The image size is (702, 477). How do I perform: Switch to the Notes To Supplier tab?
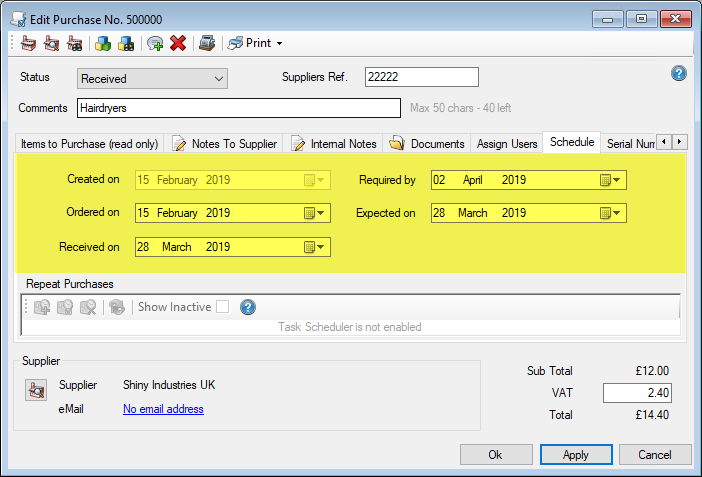(226, 144)
